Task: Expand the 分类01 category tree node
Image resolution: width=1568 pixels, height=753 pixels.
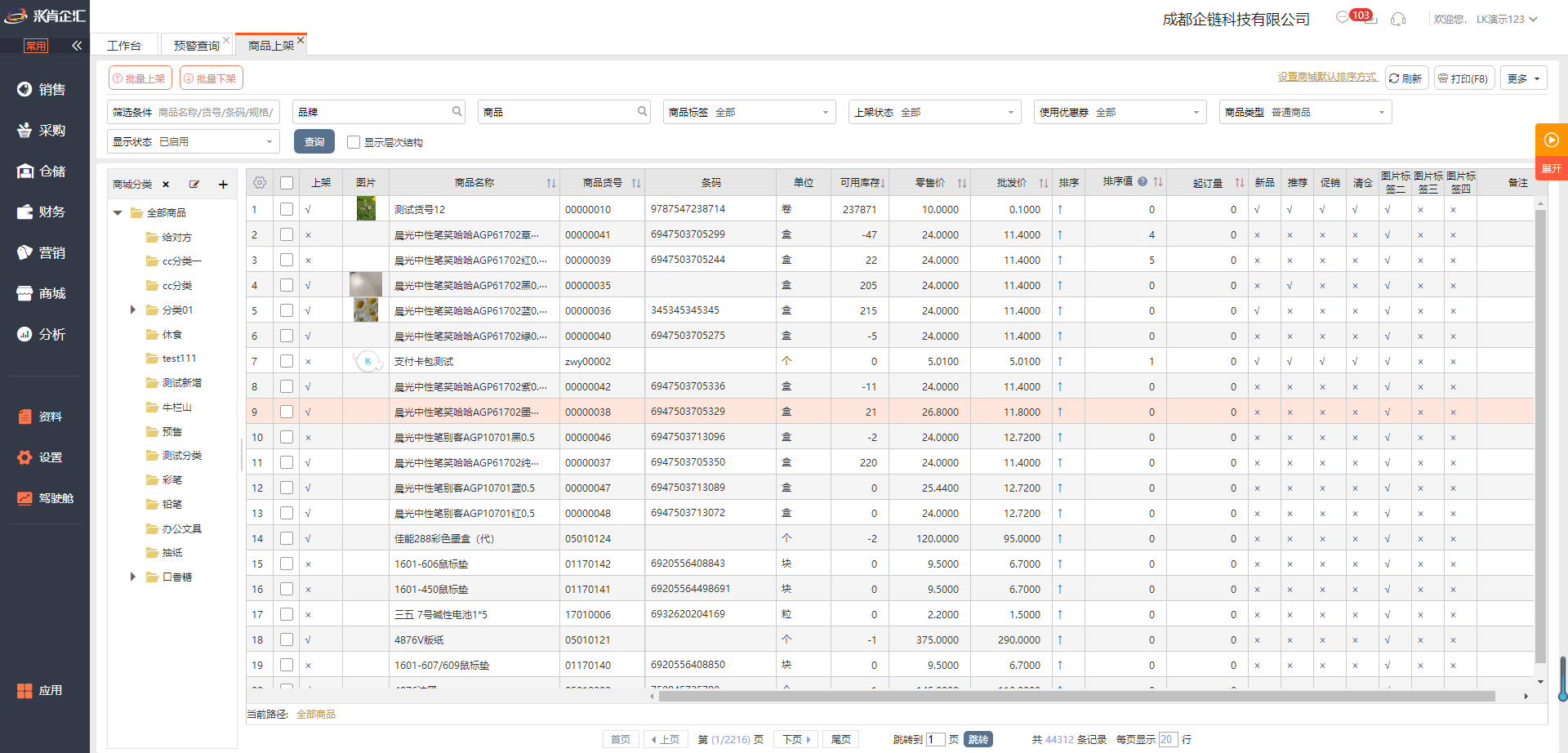Action: (133, 310)
